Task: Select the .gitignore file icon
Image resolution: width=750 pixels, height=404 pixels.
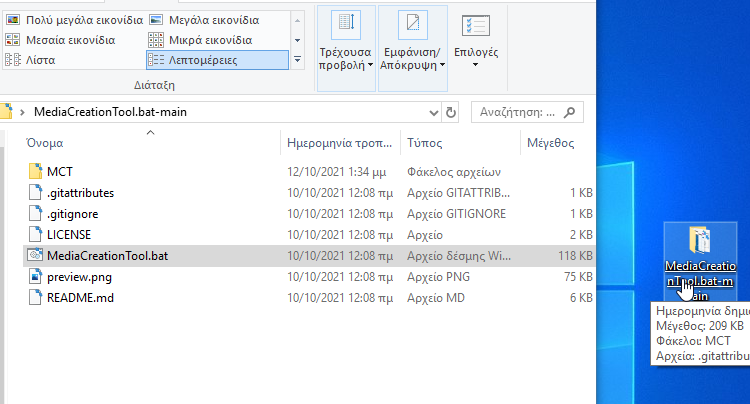Action: click(35, 213)
